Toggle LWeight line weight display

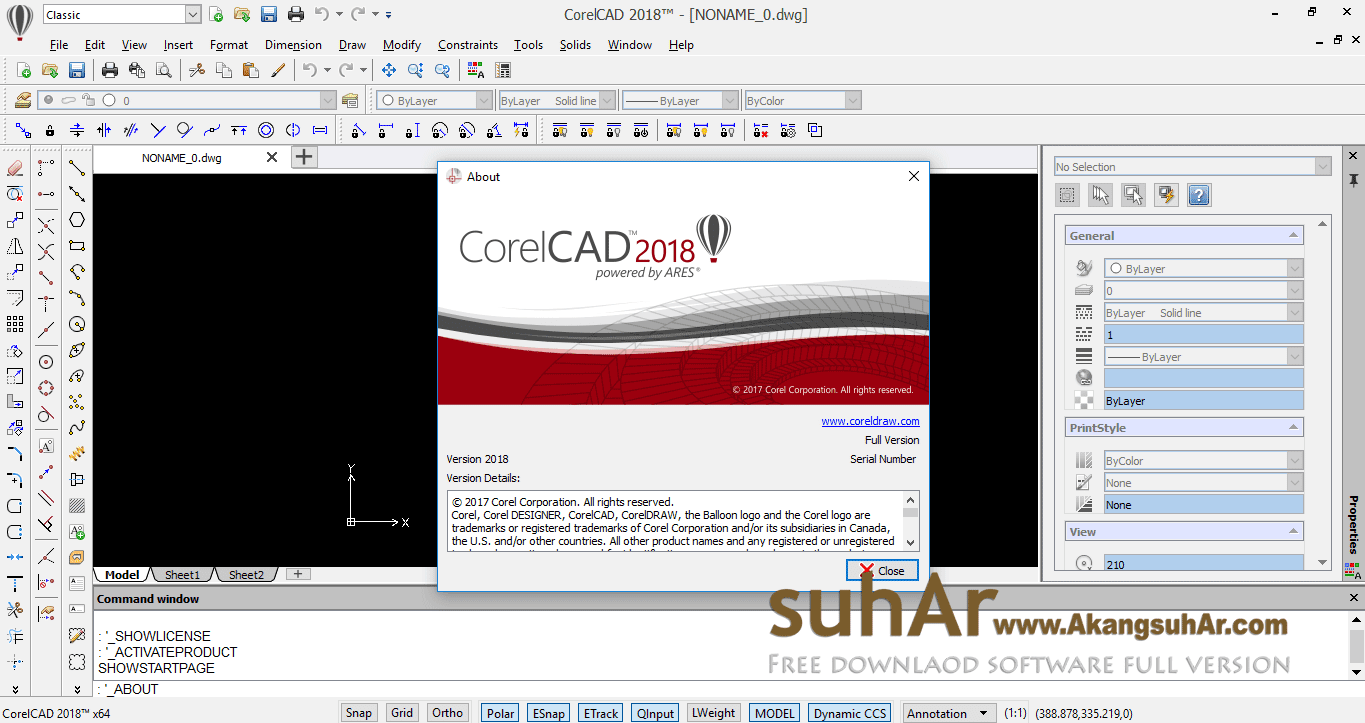click(713, 713)
